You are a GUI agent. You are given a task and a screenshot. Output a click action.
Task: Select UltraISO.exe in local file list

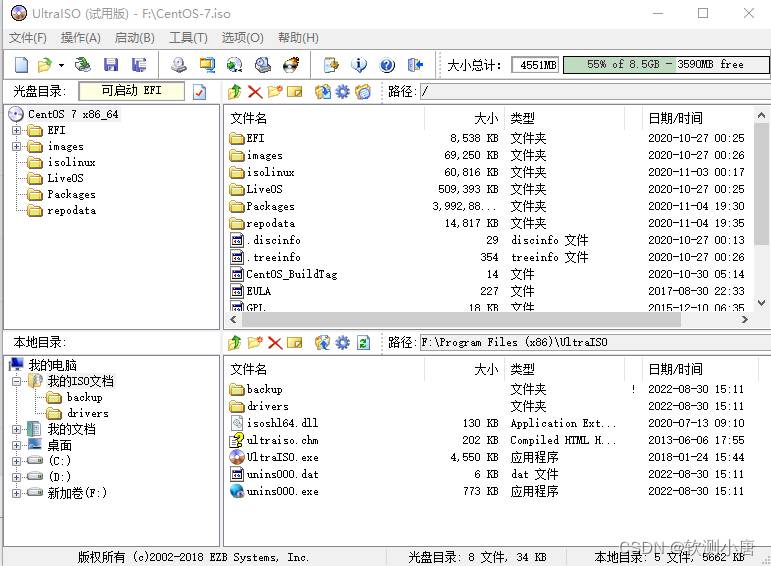(282, 457)
